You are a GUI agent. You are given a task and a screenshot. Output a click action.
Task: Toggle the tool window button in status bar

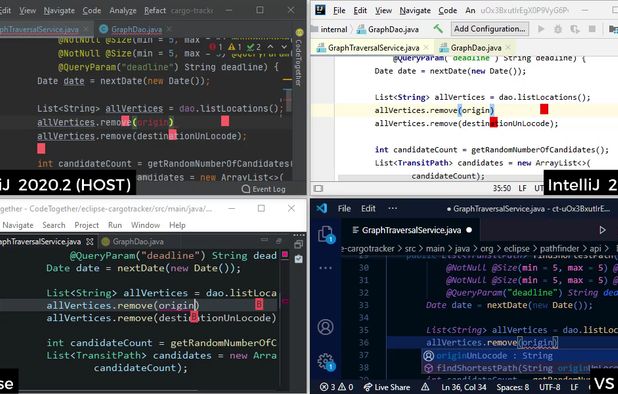(x=318, y=188)
